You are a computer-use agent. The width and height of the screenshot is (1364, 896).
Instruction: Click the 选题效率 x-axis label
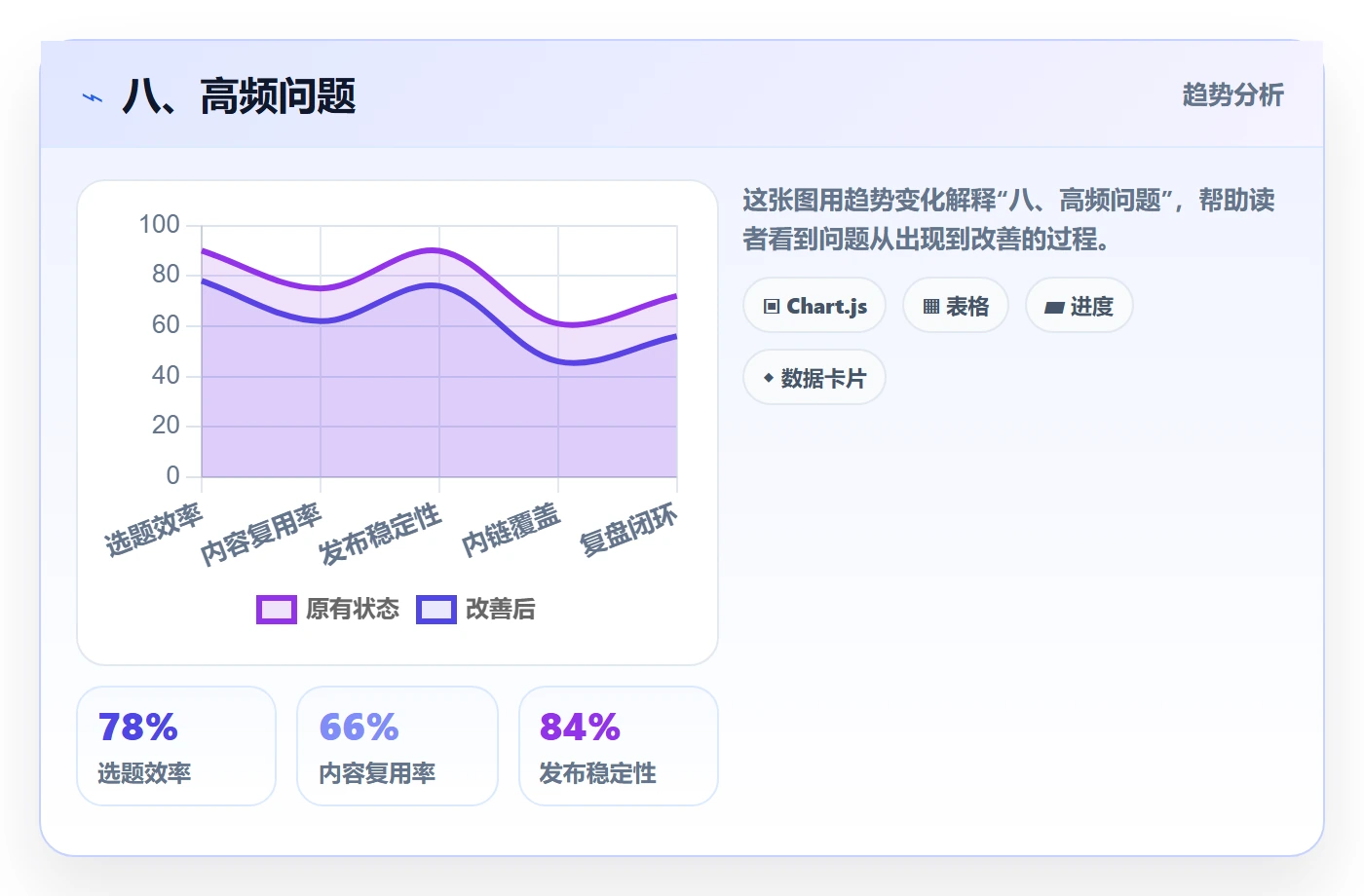153,531
